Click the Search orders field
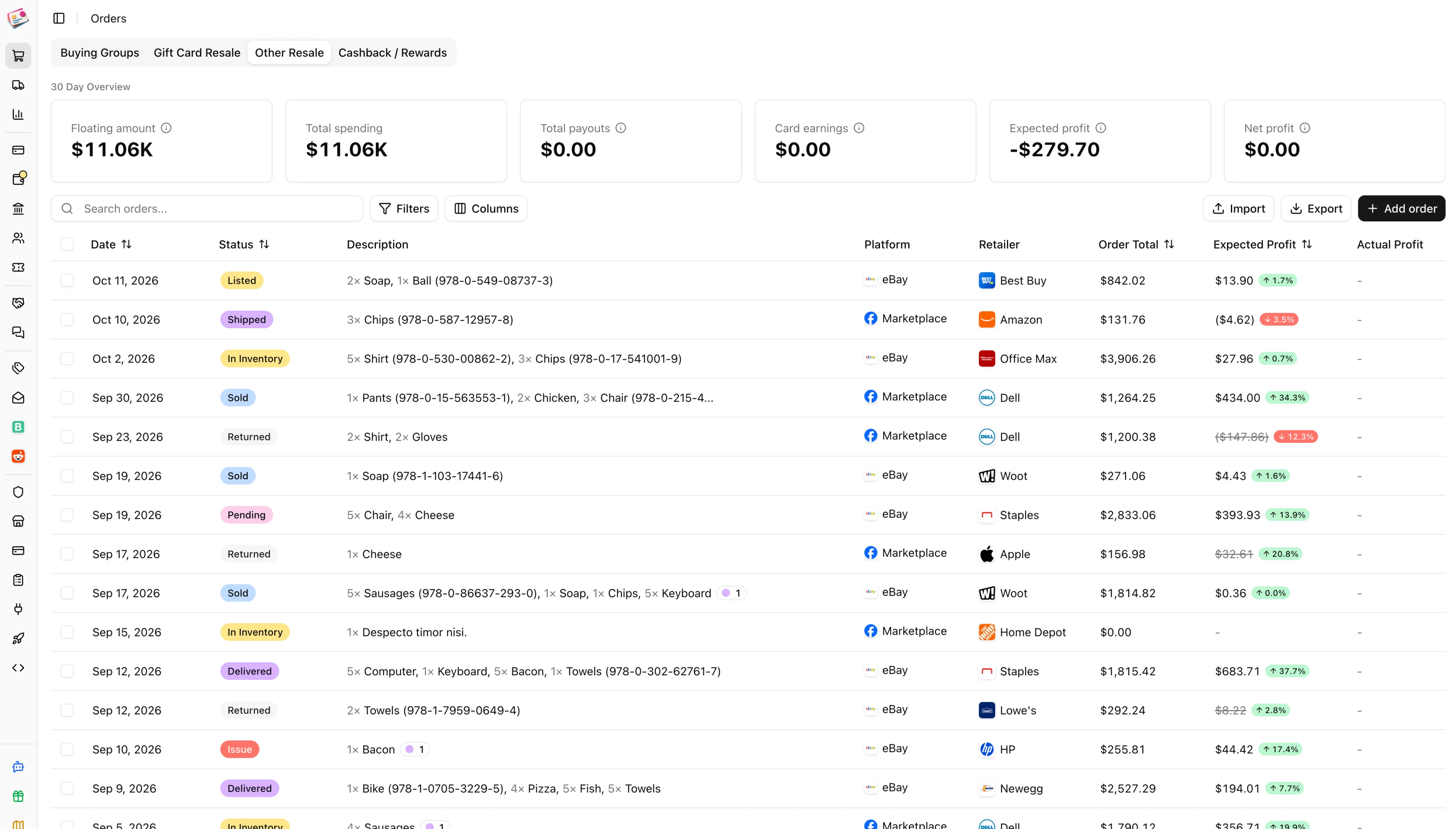 click(207, 208)
